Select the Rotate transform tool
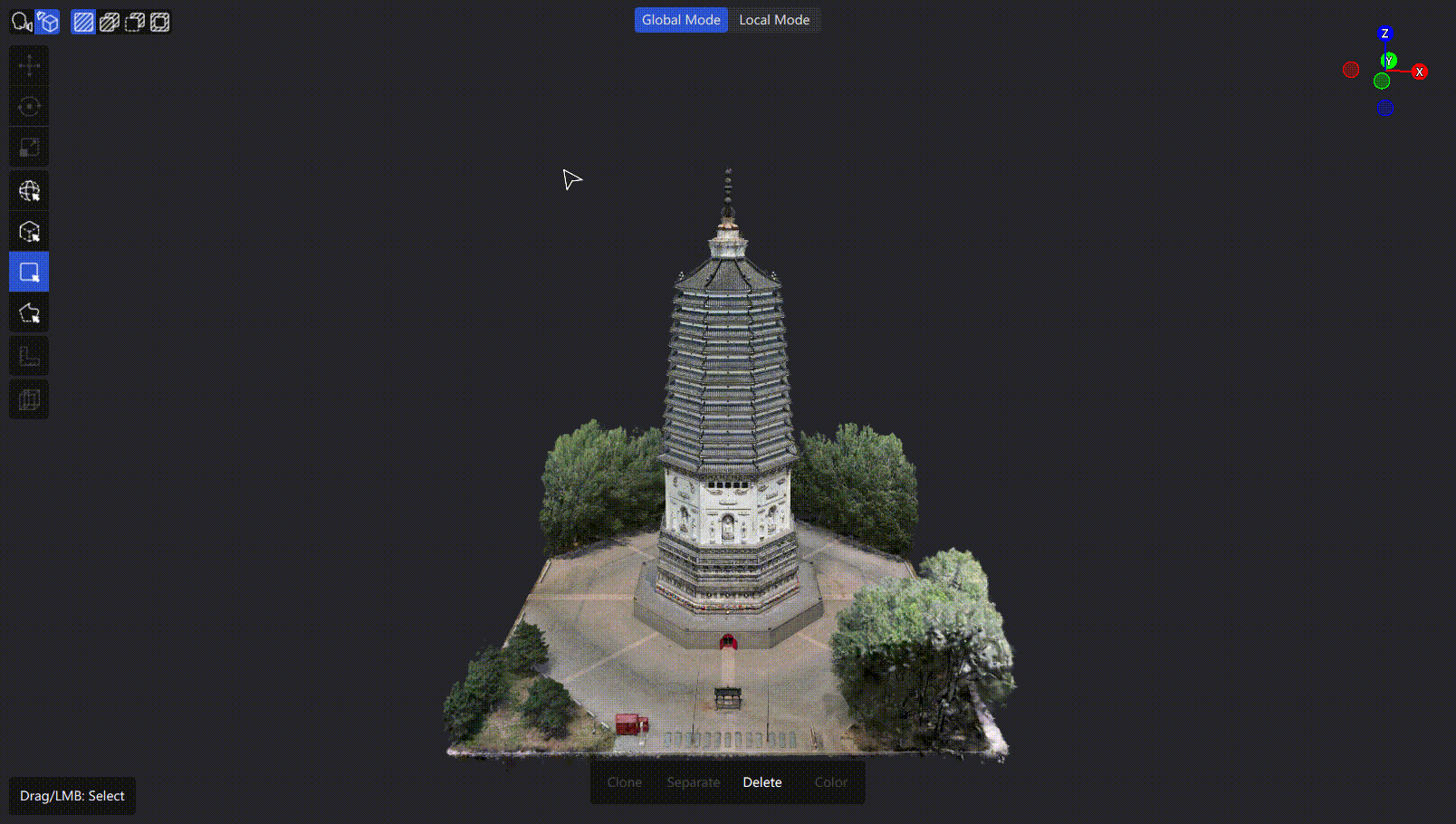 (29, 107)
